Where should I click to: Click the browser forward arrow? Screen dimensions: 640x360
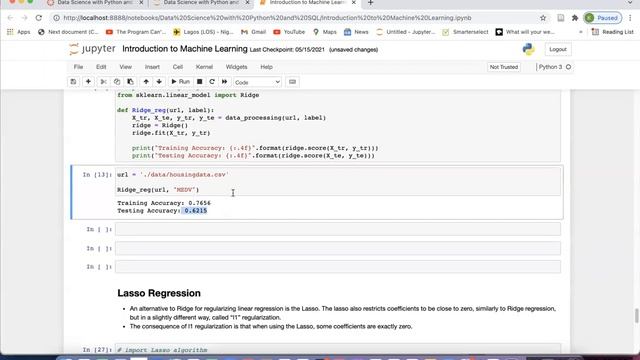point(24,18)
